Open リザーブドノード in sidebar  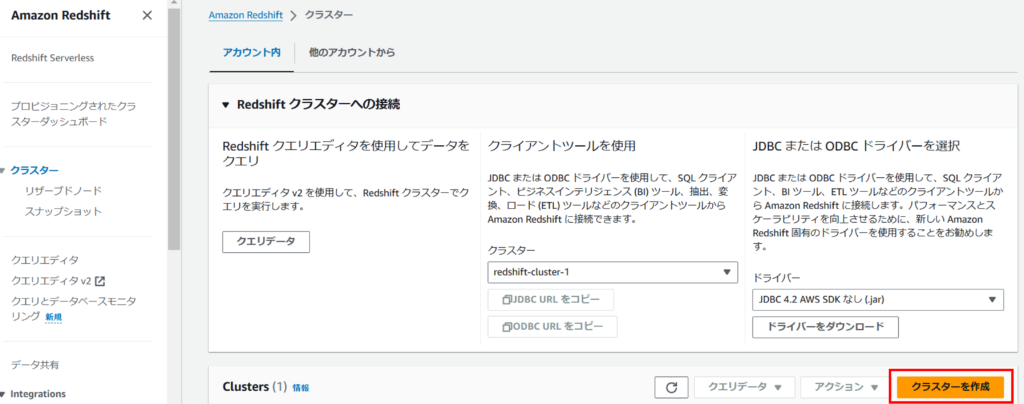pos(63,191)
